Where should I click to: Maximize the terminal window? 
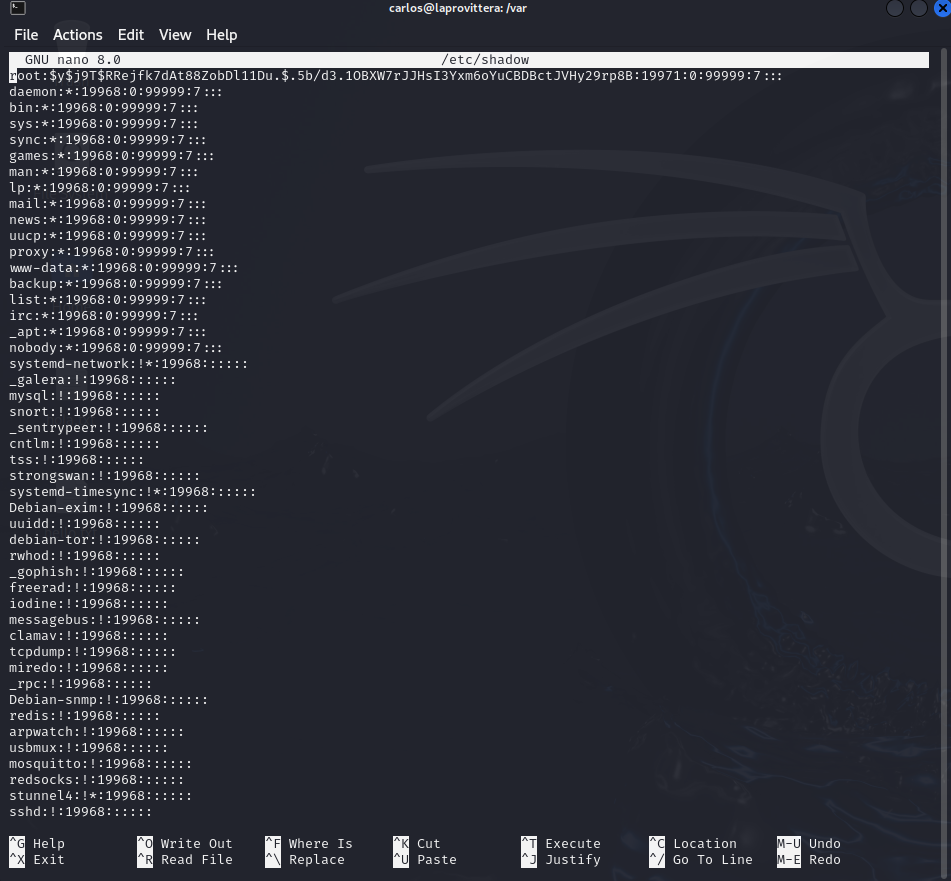(919, 8)
